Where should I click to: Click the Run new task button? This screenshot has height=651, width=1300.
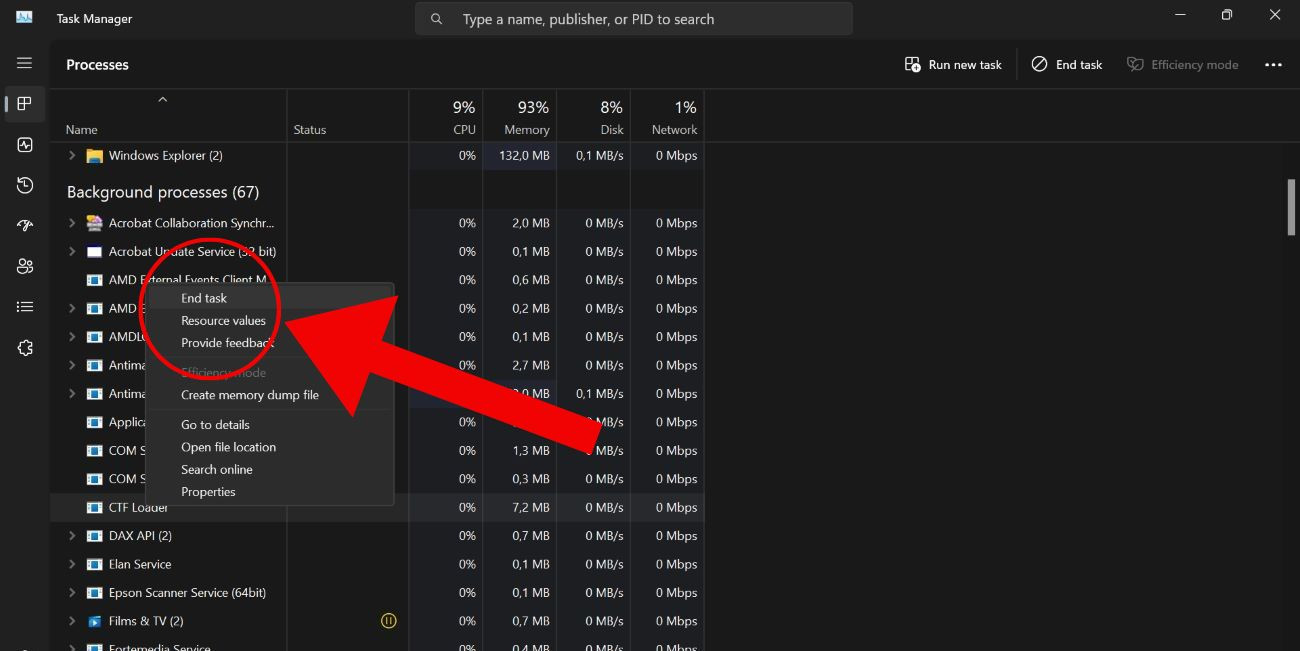click(x=951, y=64)
